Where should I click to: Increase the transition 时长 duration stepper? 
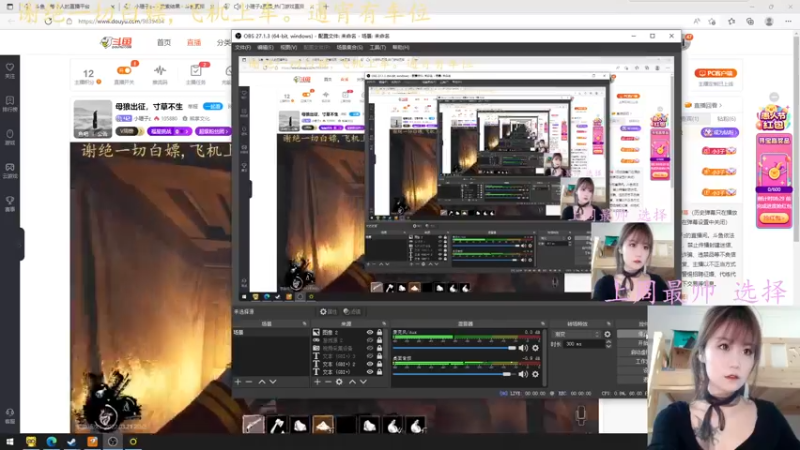(608, 342)
